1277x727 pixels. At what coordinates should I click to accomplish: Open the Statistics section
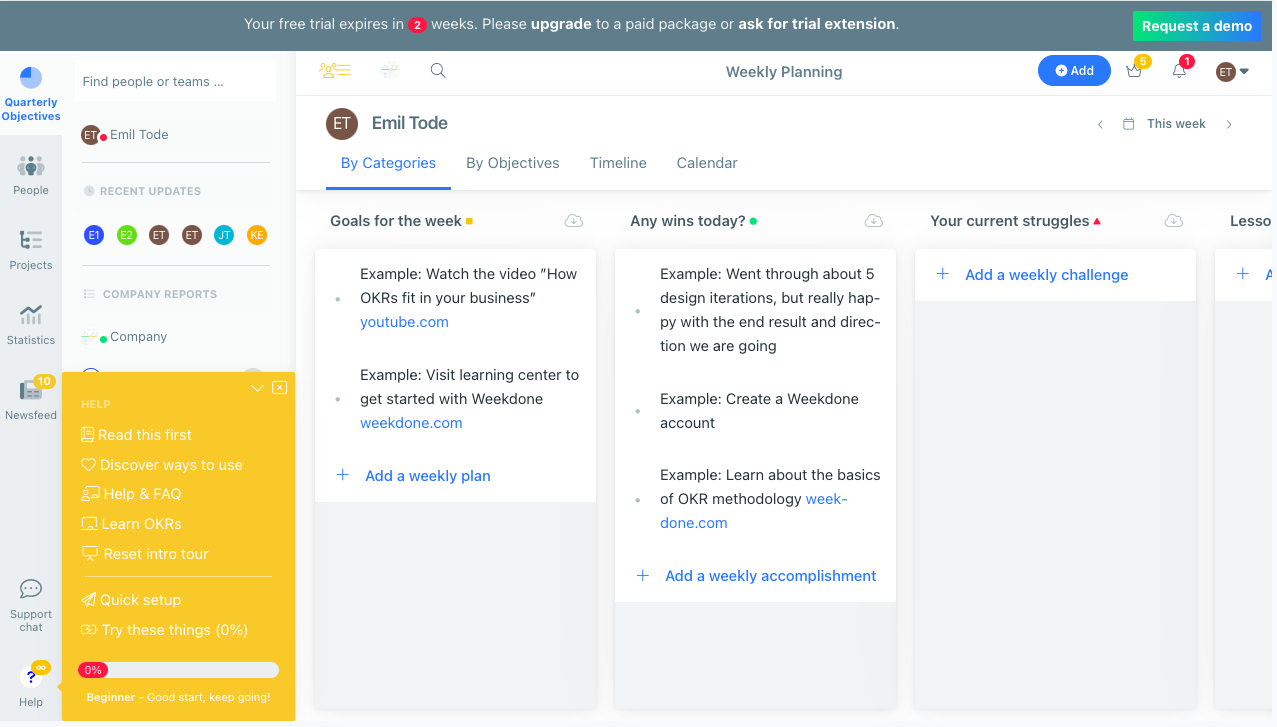click(x=31, y=325)
